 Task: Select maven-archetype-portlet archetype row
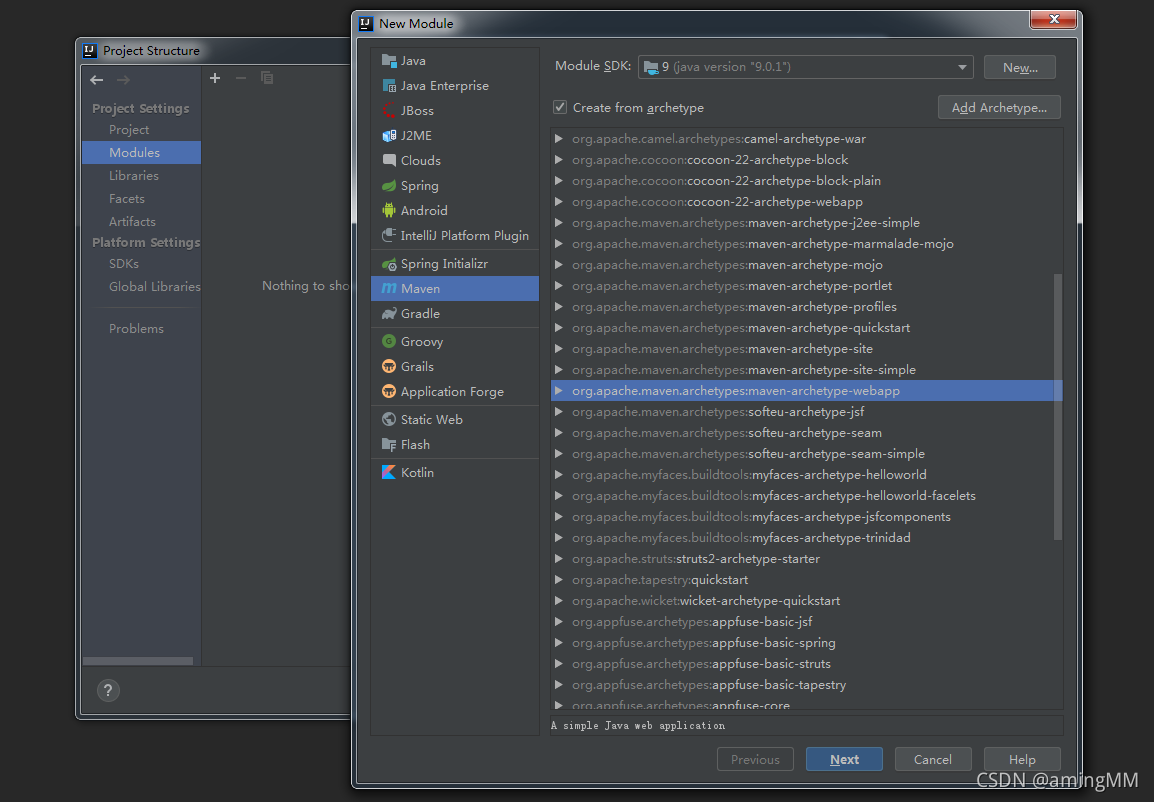807,285
